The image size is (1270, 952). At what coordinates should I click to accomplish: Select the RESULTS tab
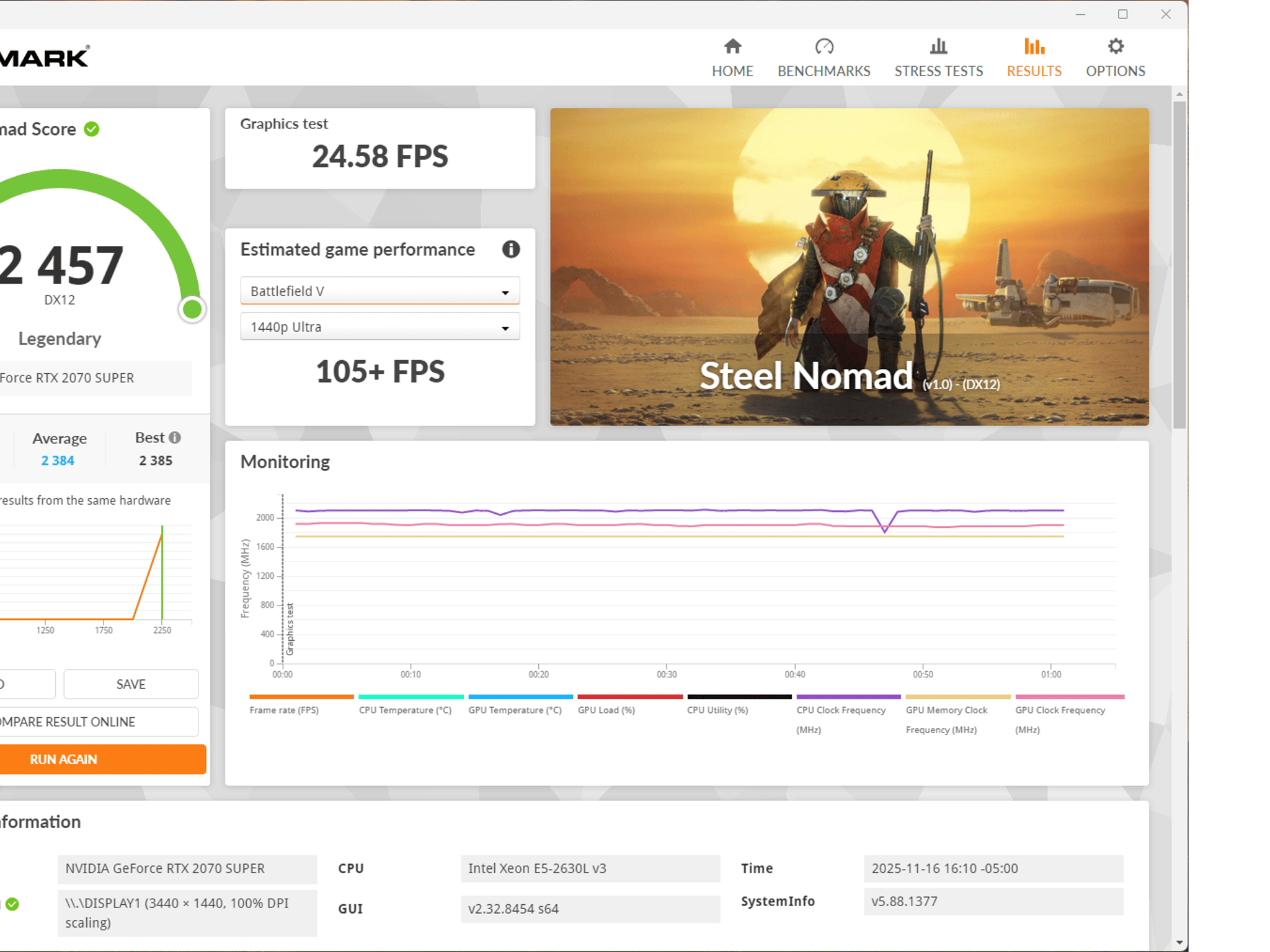[x=1034, y=58]
